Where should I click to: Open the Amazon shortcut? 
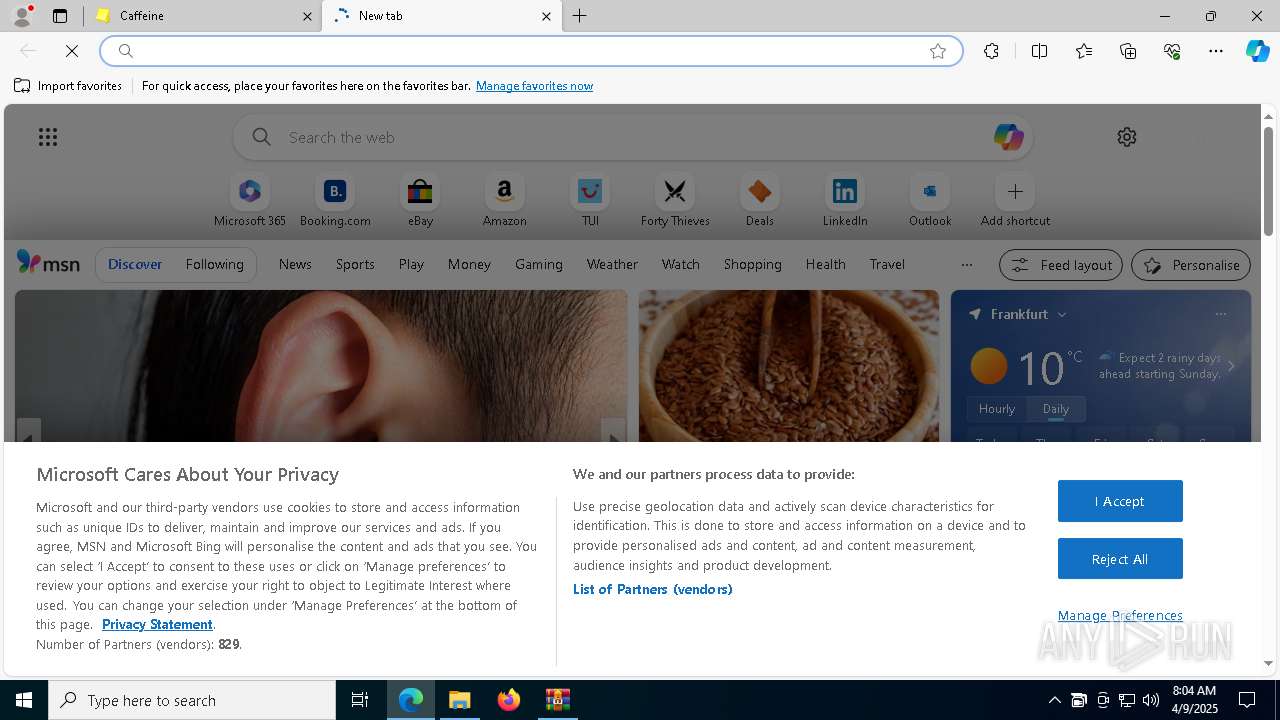click(505, 200)
